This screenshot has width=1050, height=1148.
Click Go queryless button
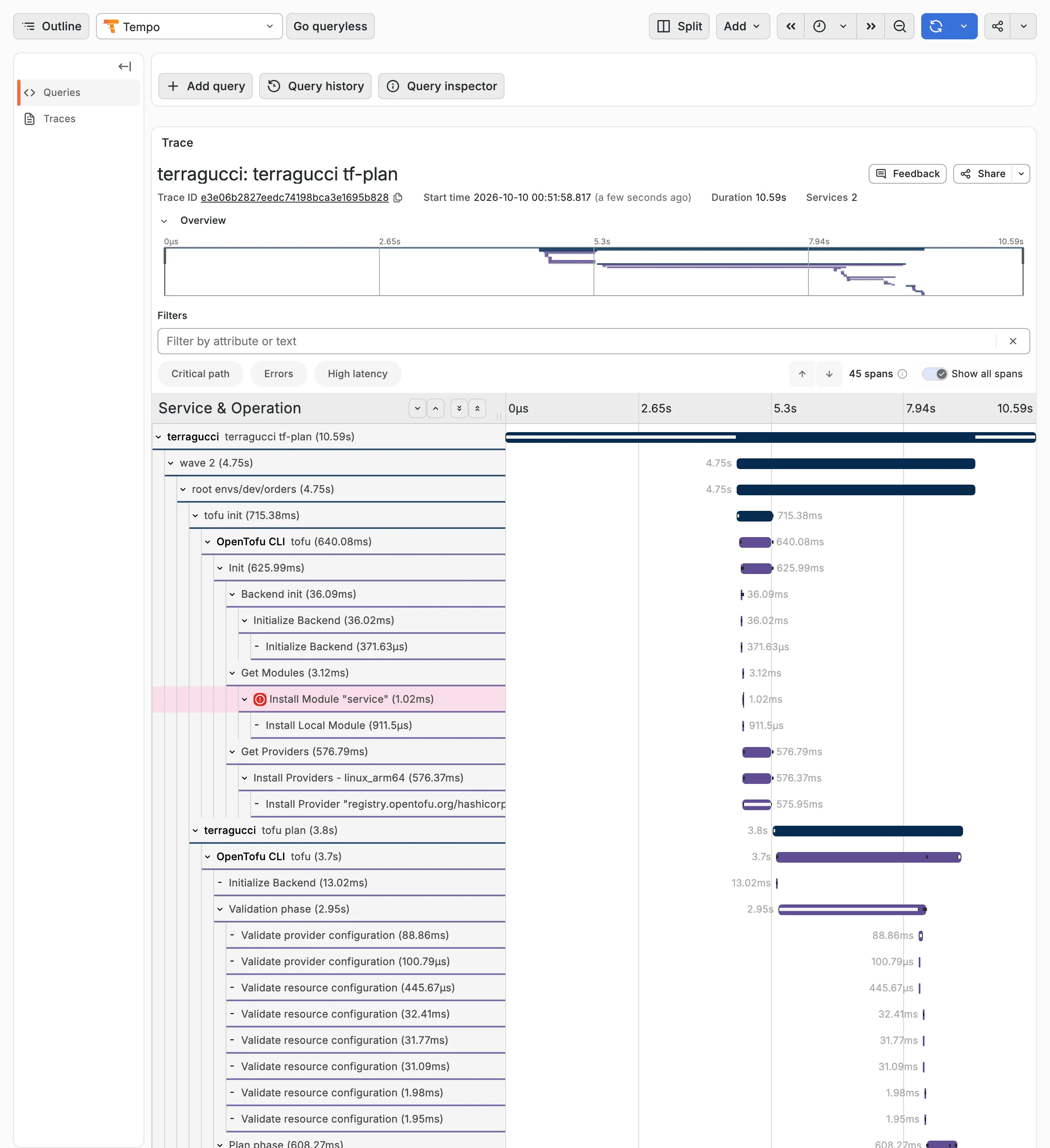pyautogui.click(x=331, y=26)
